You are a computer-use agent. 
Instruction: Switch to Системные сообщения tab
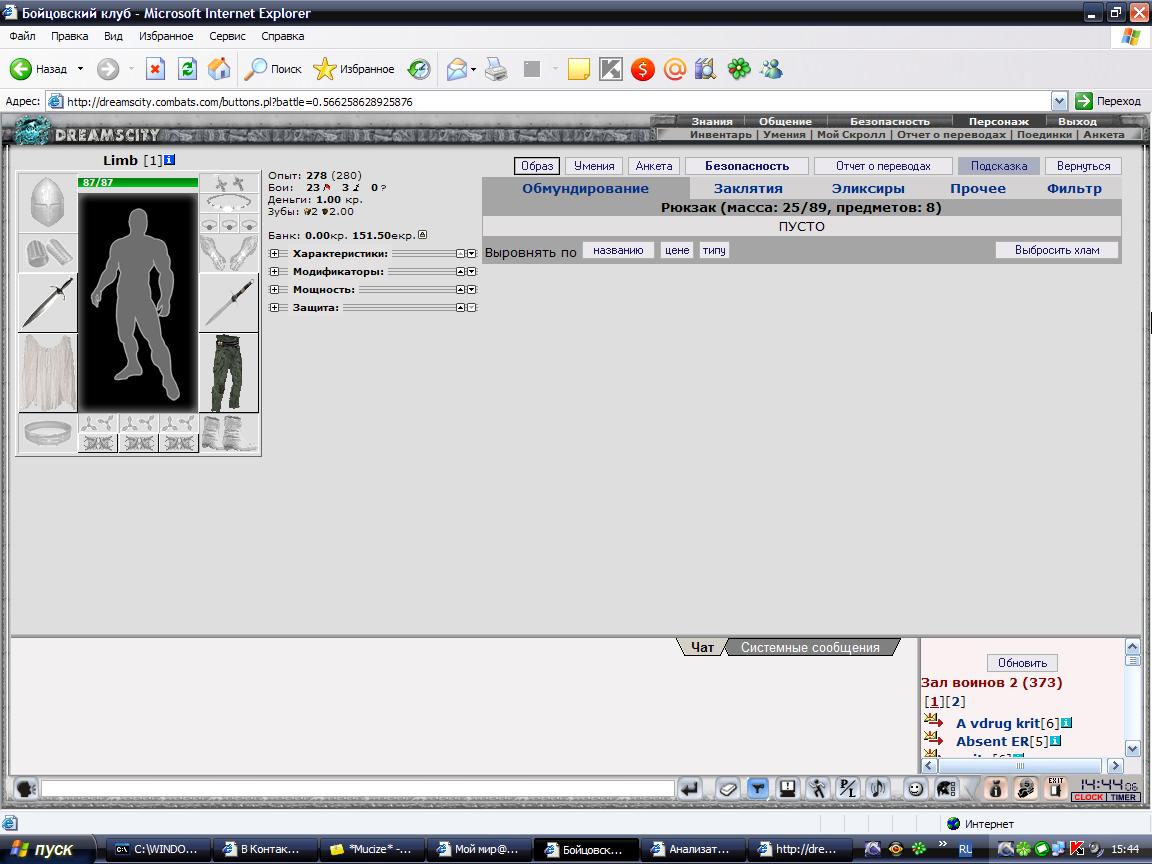(810, 647)
